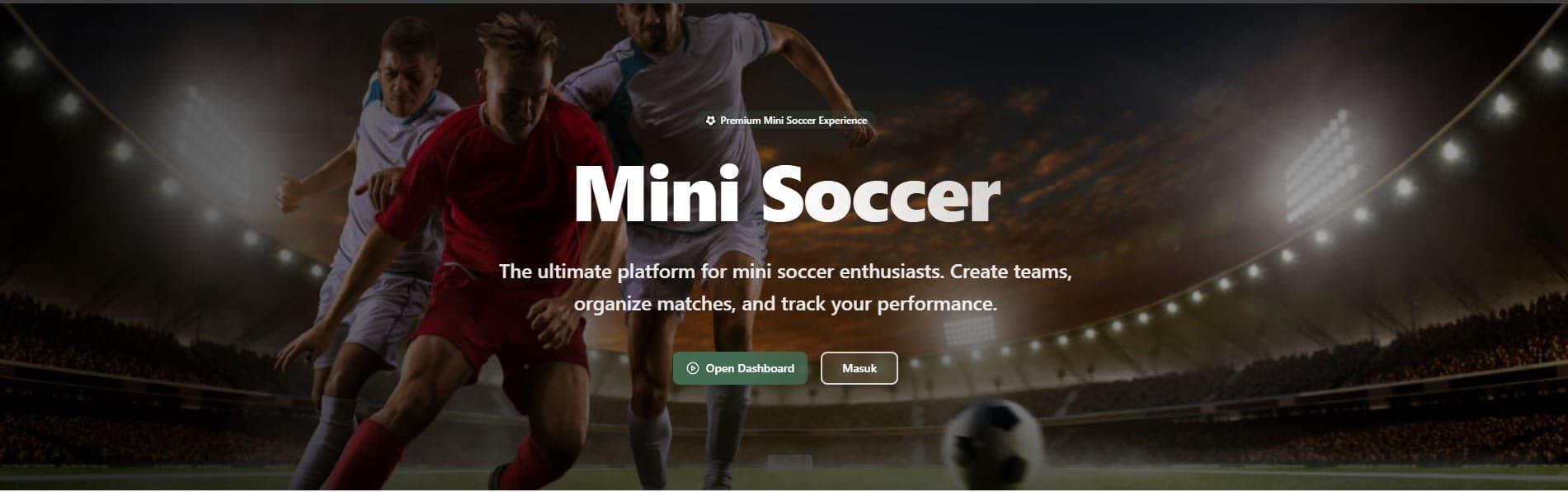
Task: Select the Premium Mini Soccer Experience badge
Action: click(x=786, y=121)
